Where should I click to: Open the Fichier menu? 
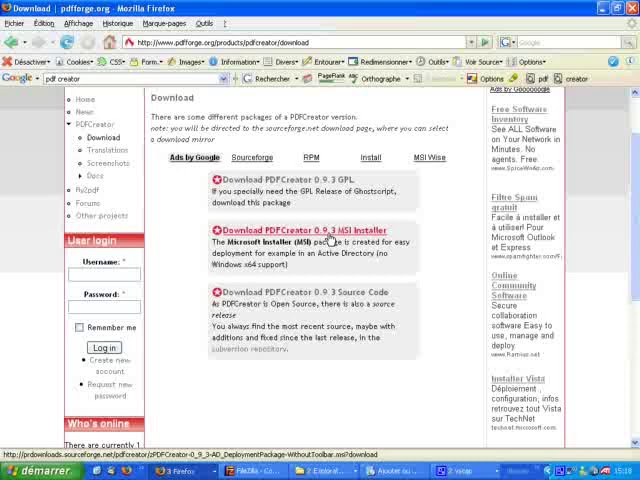pyautogui.click(x=14, y=23)
